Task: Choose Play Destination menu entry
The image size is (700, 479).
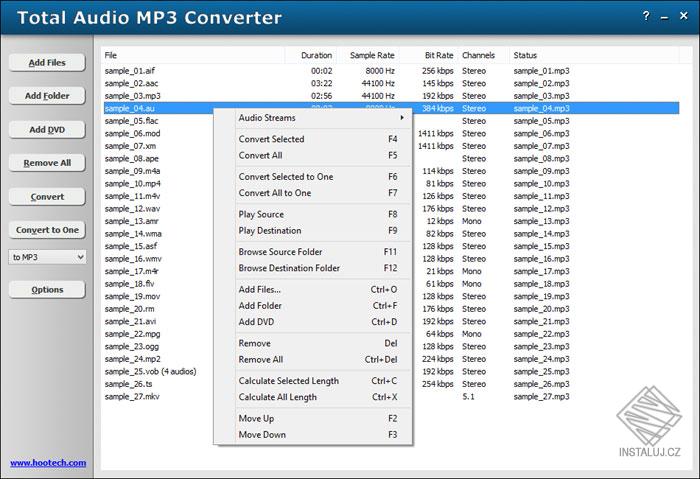Action: [322, 230]
